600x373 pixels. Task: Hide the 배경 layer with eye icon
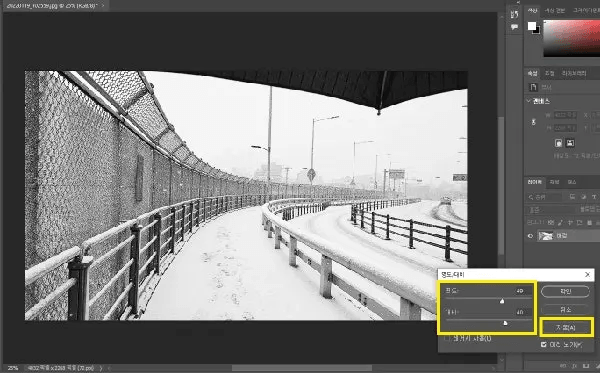tap(530, 236)
